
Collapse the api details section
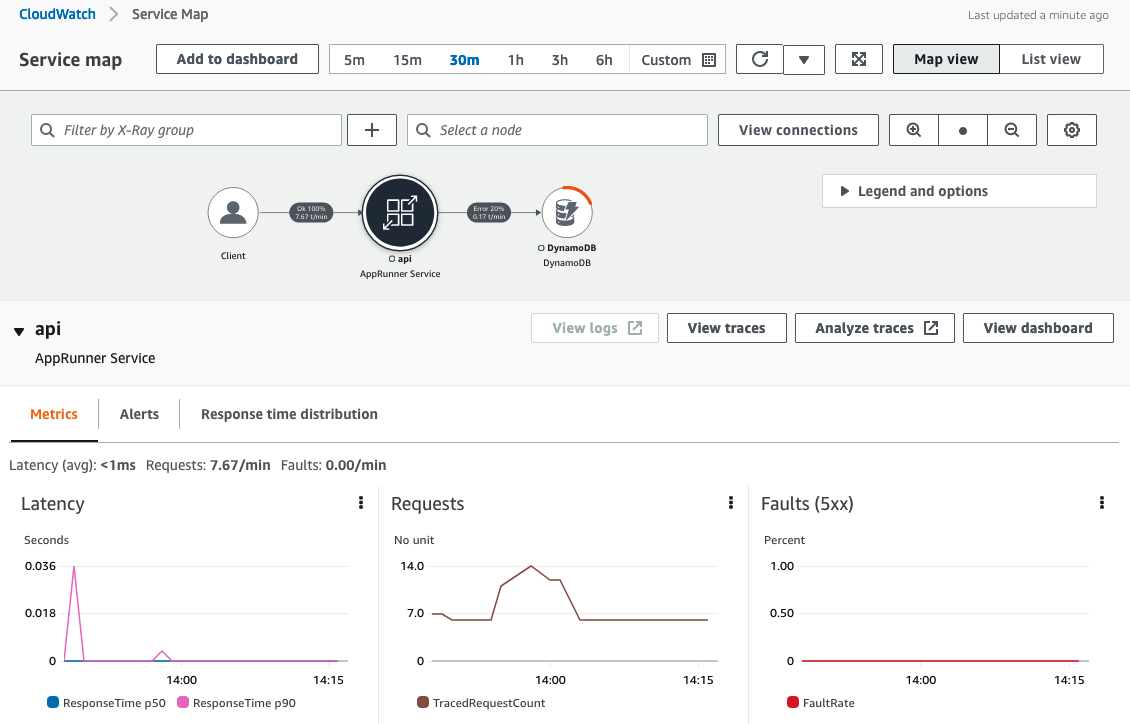pos(19,331)
